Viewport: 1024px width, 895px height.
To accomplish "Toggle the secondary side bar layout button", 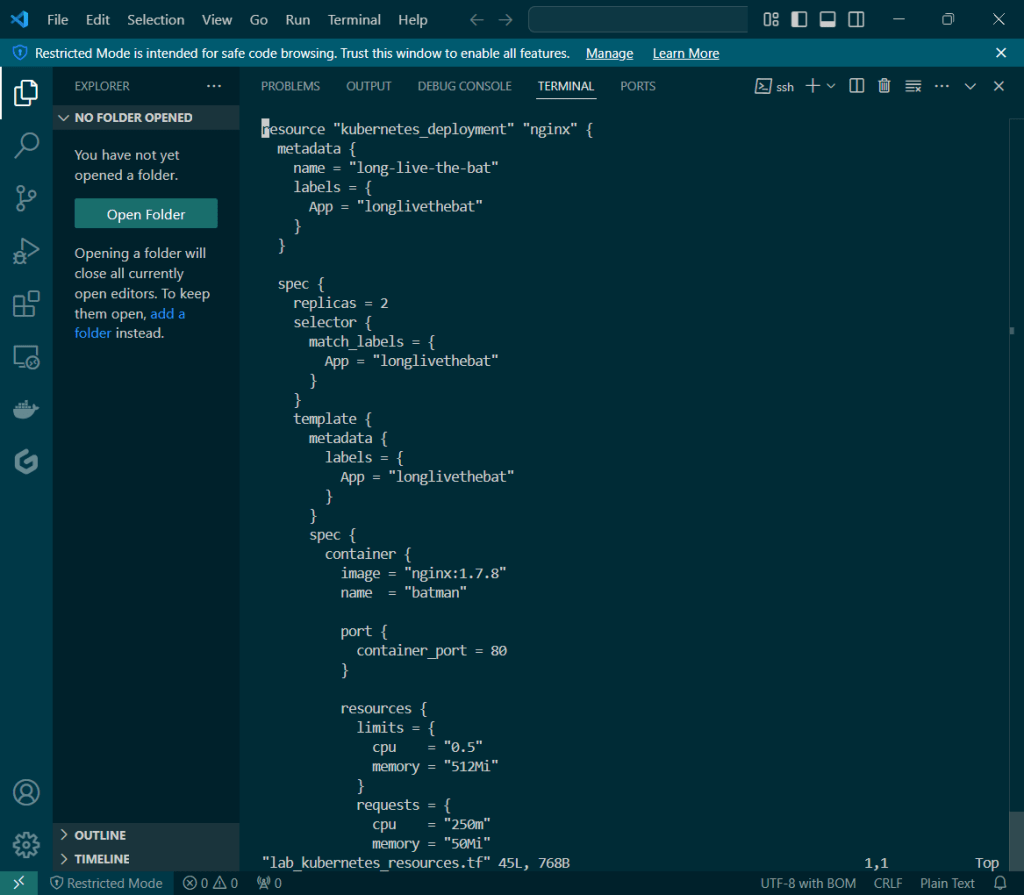I will [856, 20].
